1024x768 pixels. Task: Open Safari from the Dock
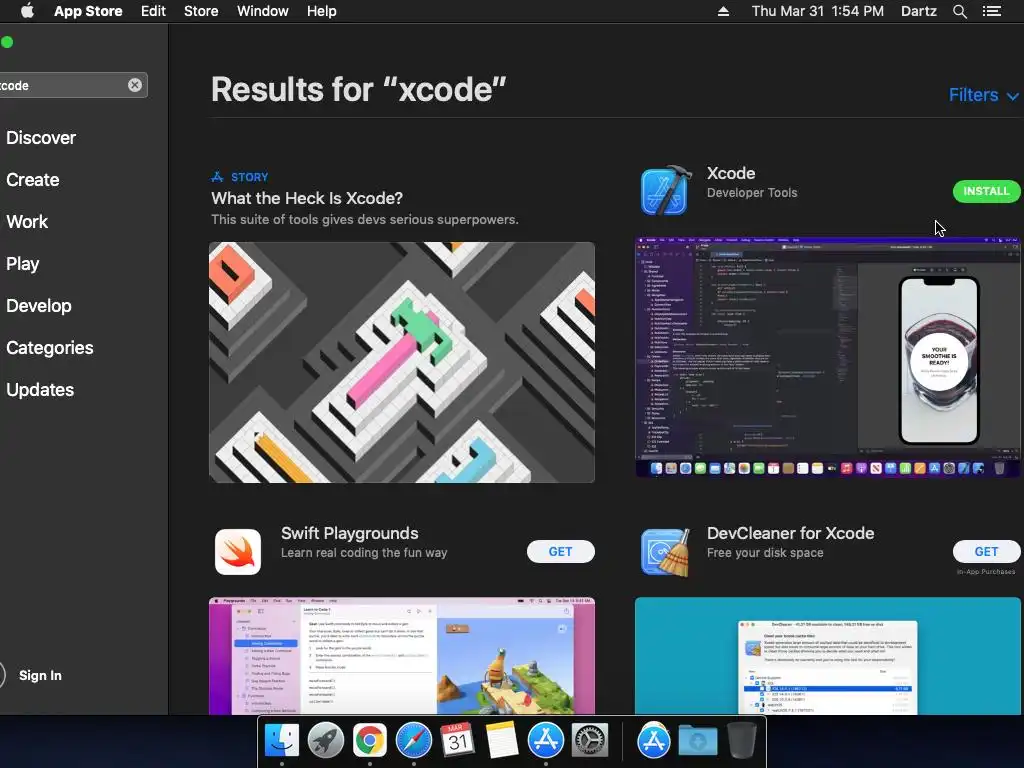413,741
